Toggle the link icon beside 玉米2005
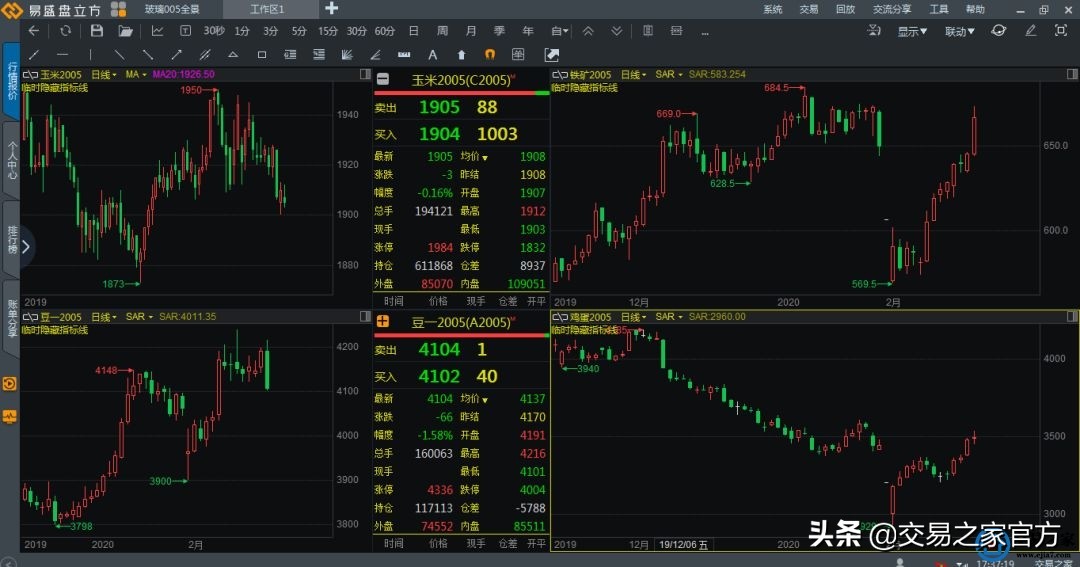1080x567 pixels. pyautogui.click(x=30, y=74)
